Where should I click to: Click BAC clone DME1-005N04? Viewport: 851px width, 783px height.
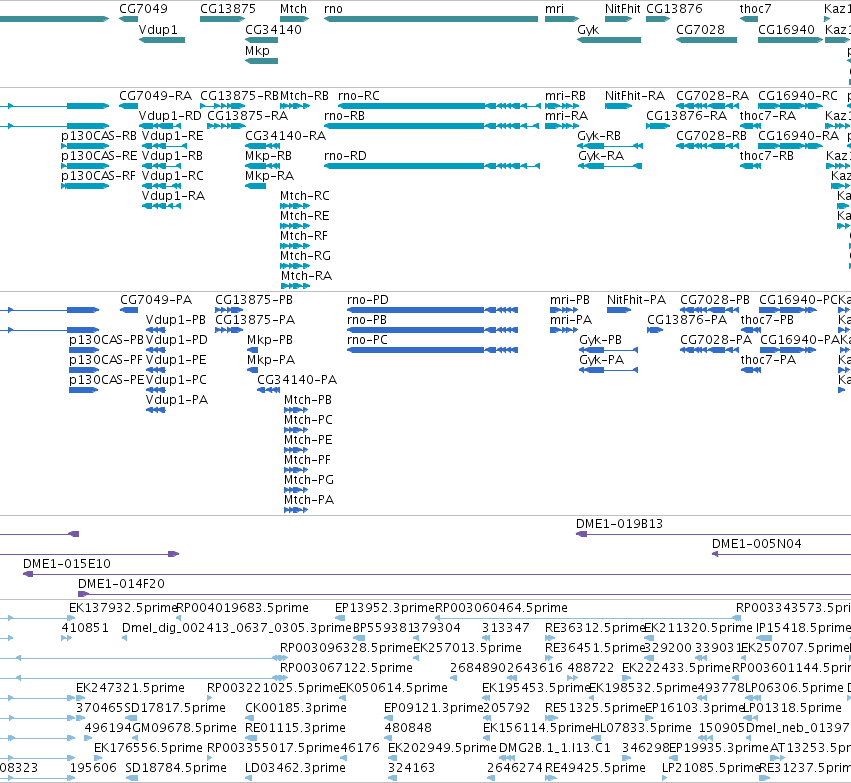pyautogui.click(x=757, y=544)
